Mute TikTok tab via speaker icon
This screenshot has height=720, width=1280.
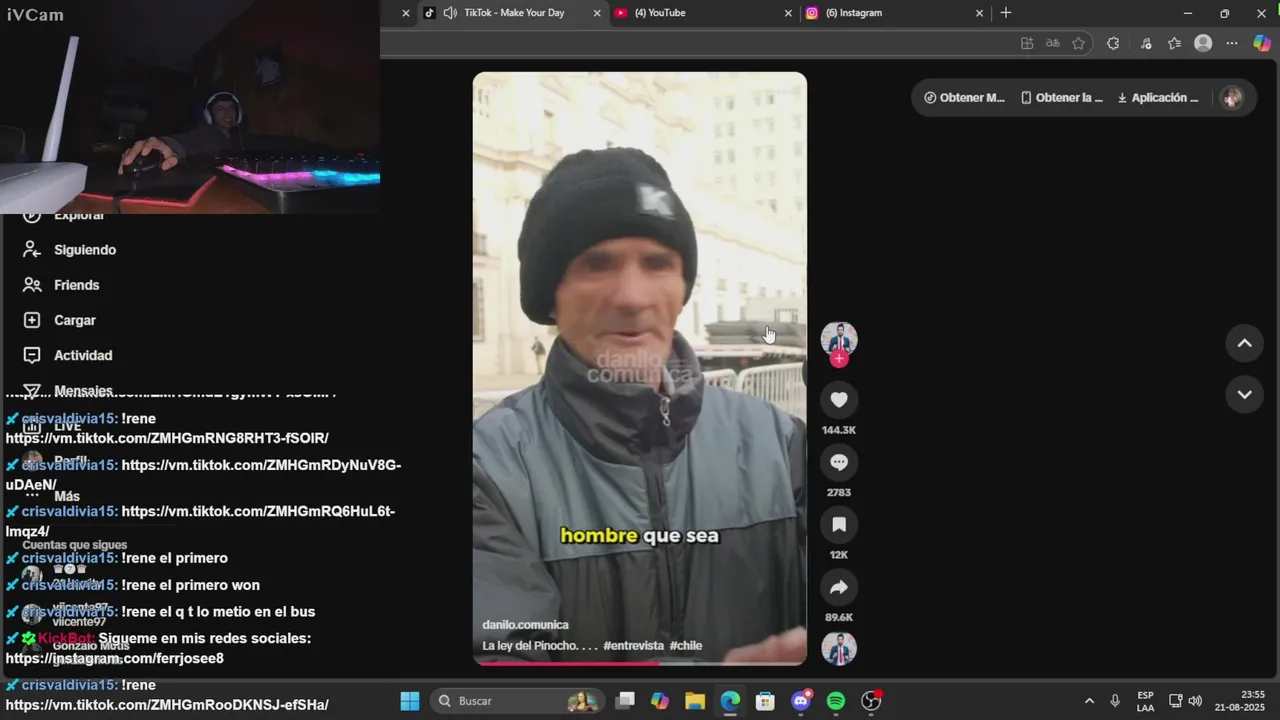point(450,13)
